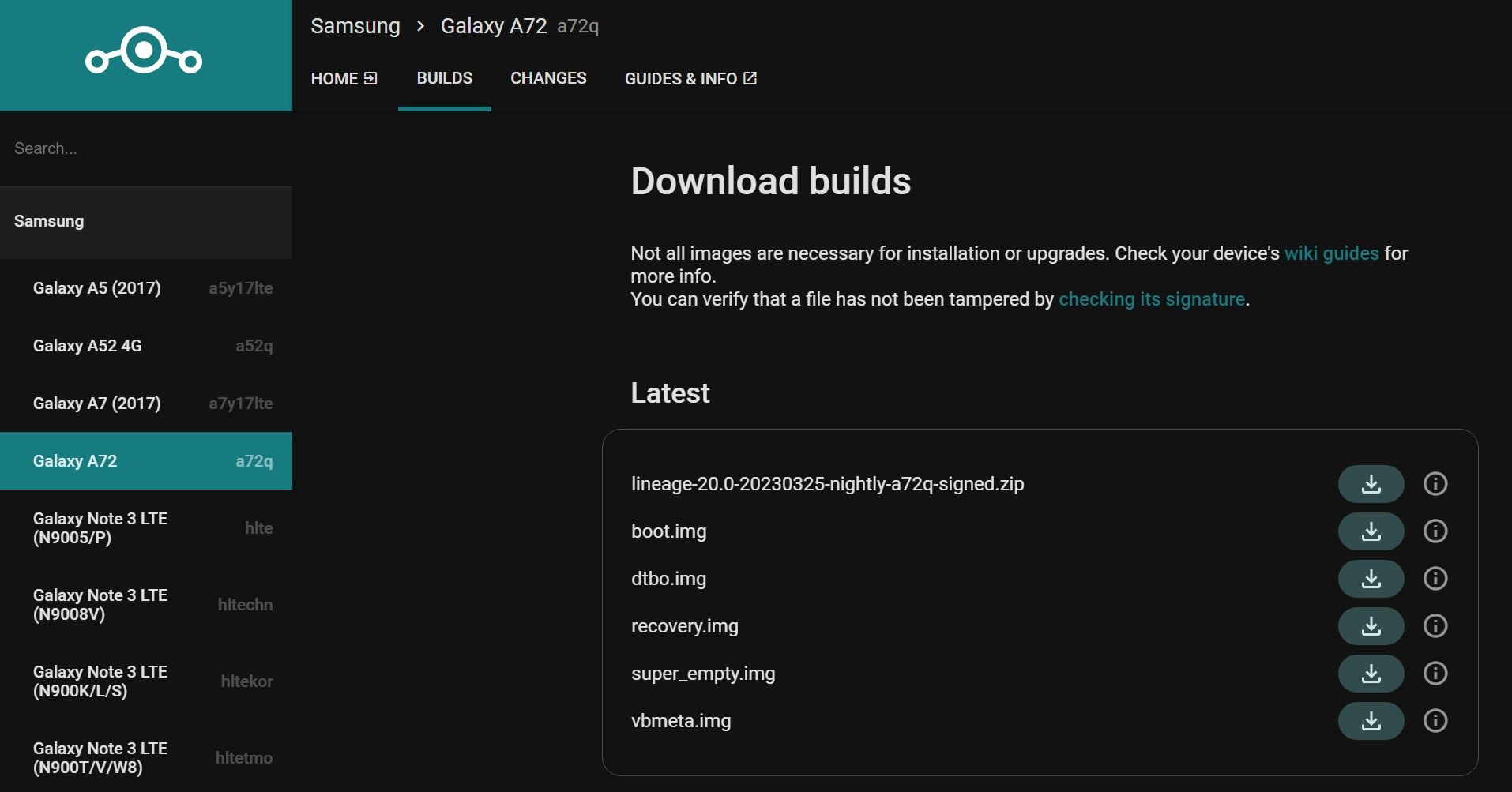View info for boot.img
1512x792 pixels.
(x=1436, y=531)
